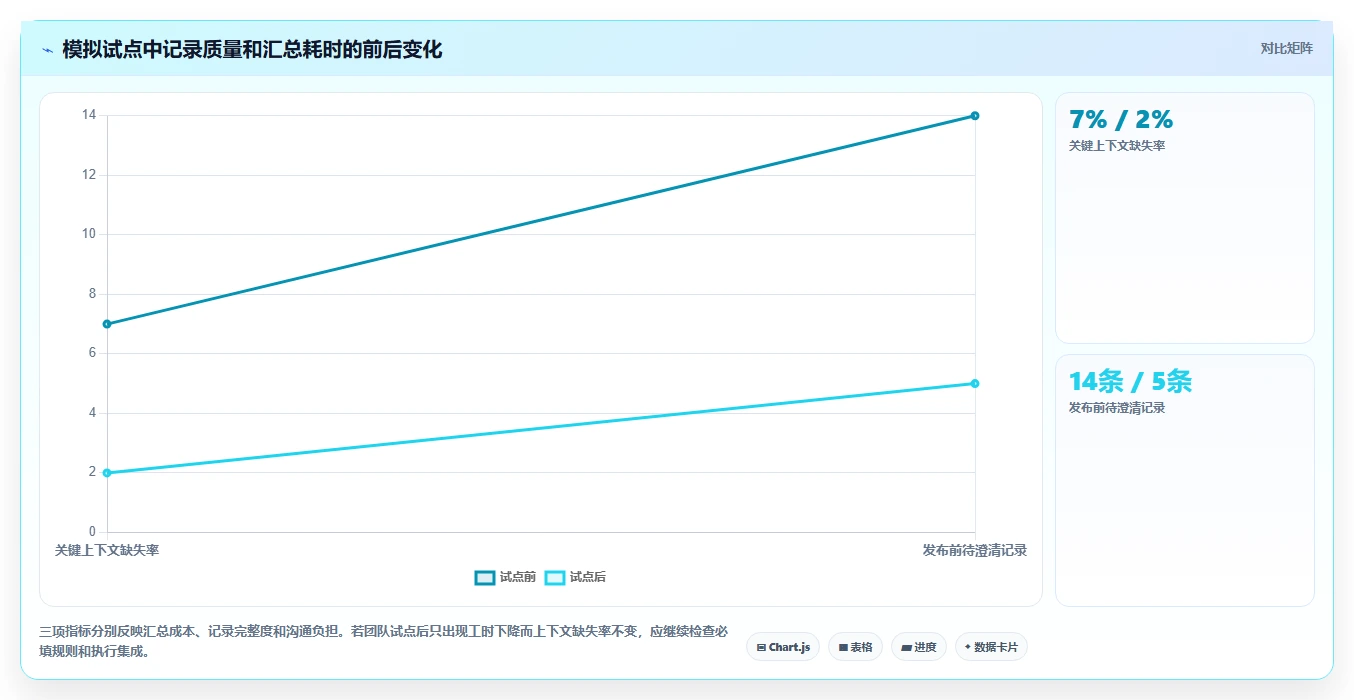Click the y-axis label 14
The height and width of the screenshot is (700, 1354).
[x=89, y=115]
